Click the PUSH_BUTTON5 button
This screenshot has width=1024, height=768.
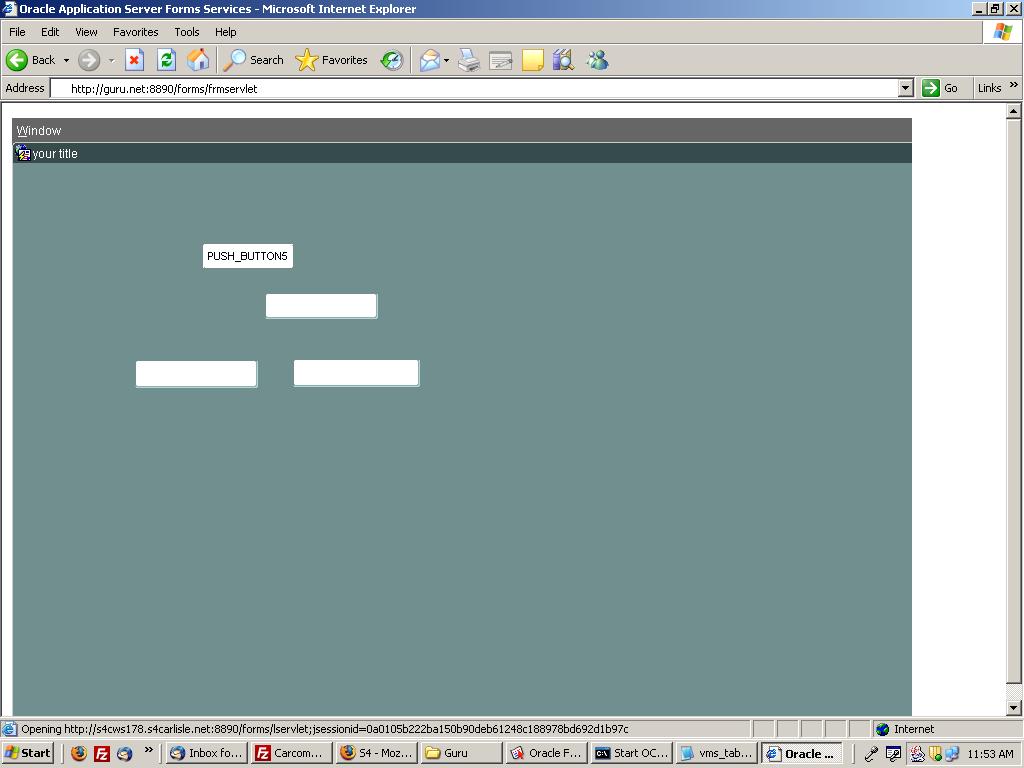[x=247, y=256]
